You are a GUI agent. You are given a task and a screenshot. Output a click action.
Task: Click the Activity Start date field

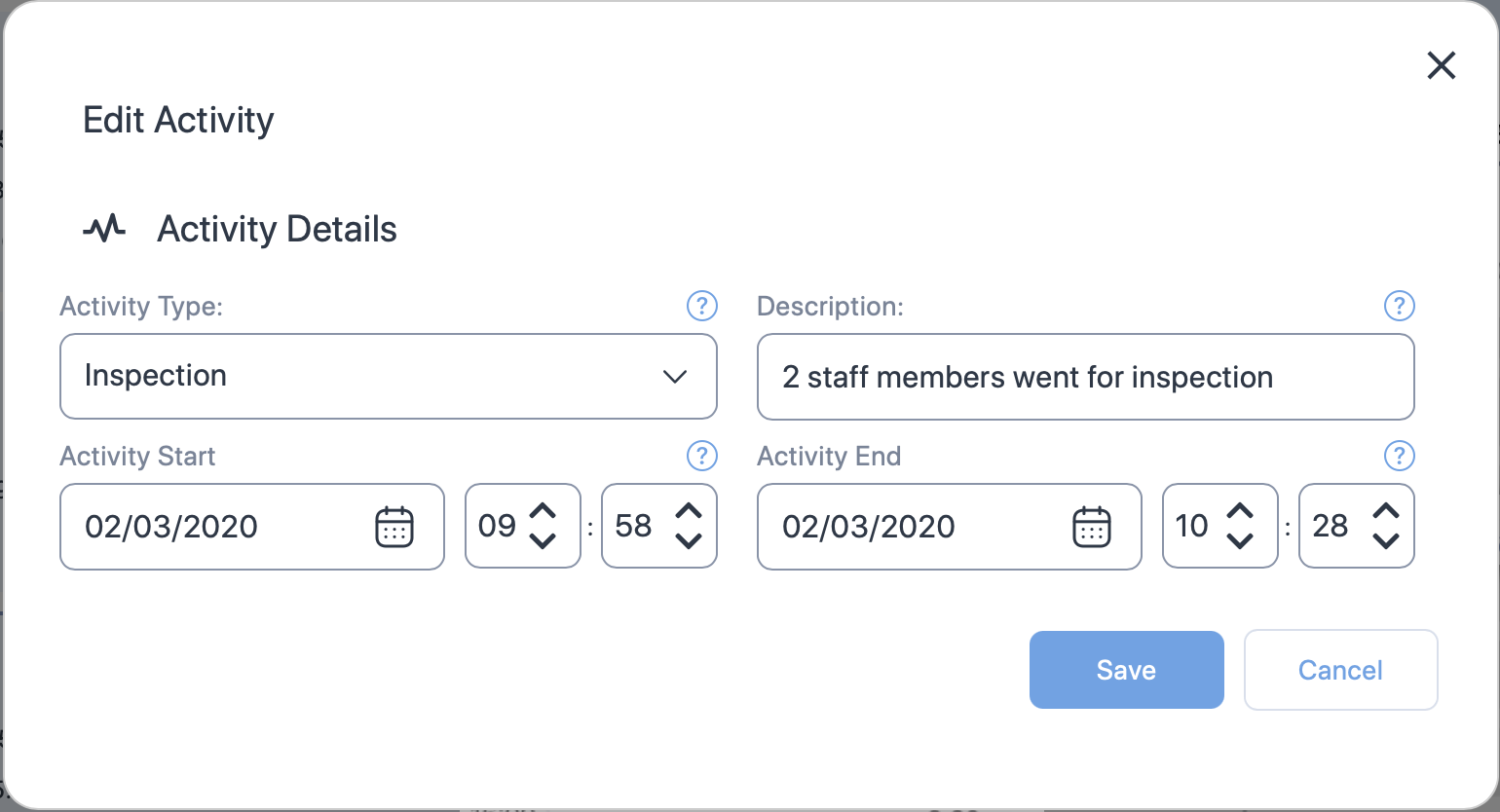pos(214,527)
